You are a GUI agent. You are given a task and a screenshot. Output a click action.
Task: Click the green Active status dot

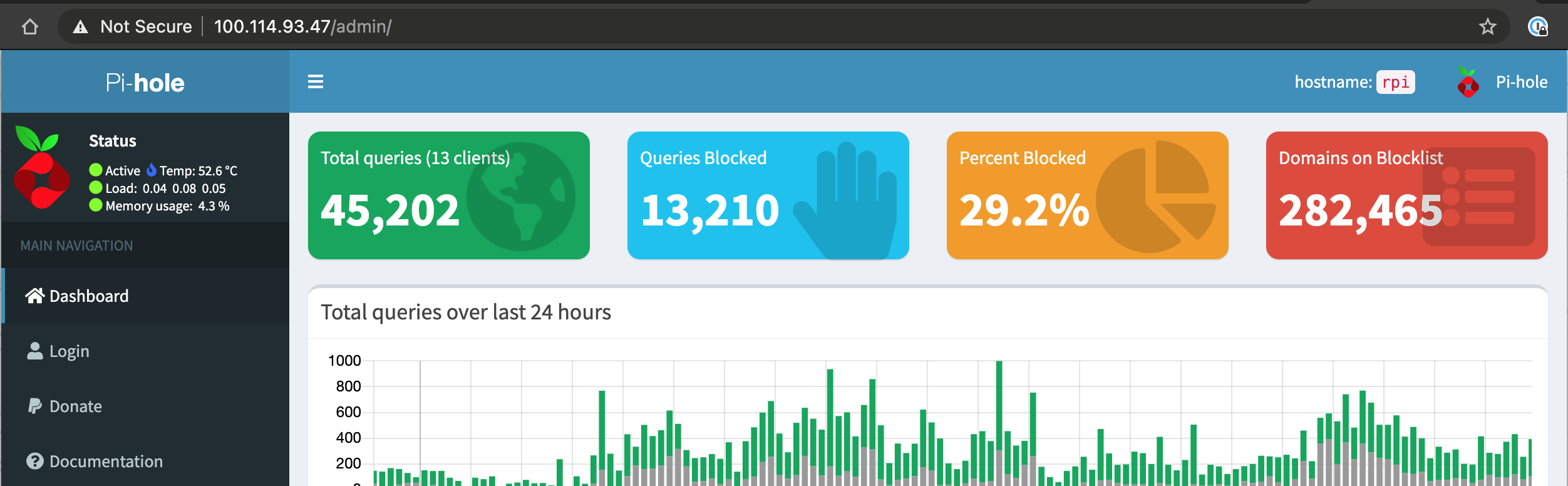(x=96, y=170)
